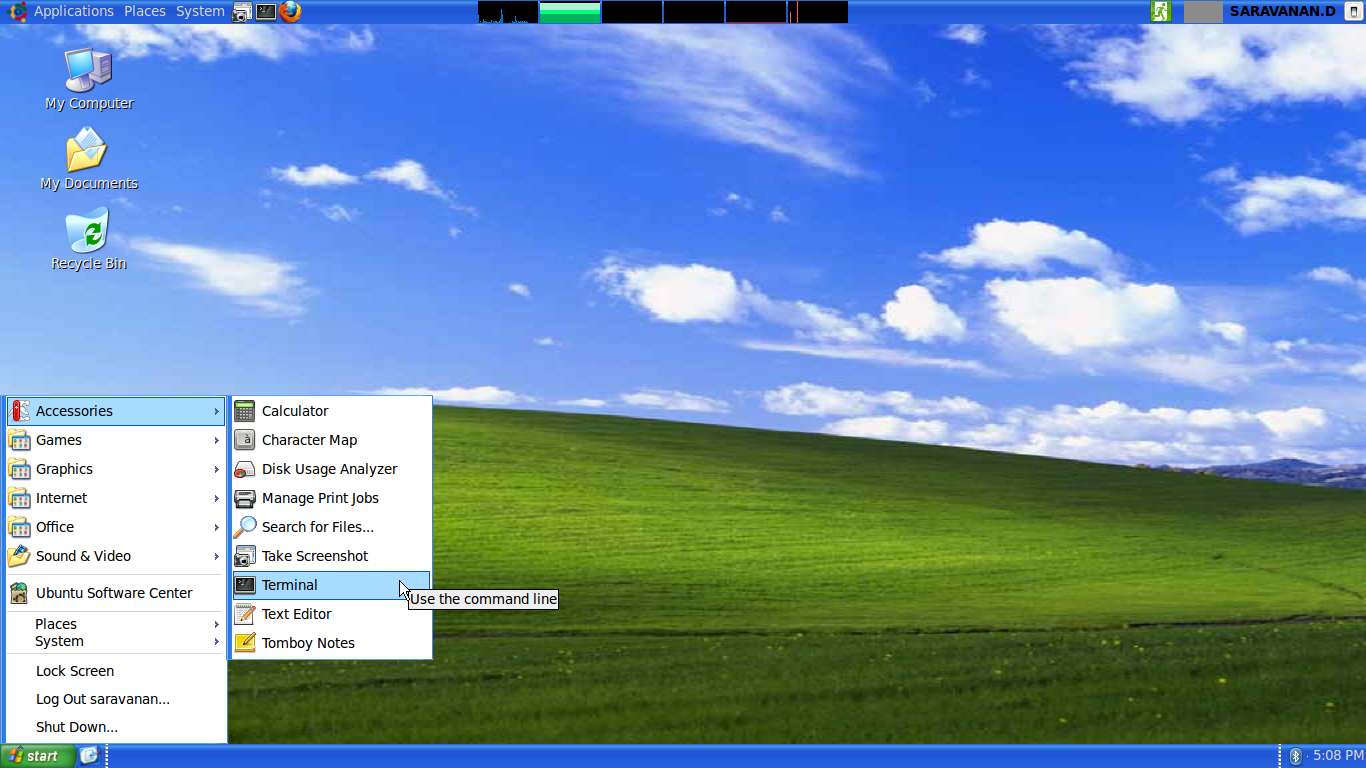The height and width of the screenshot is (768, 1366).
Task: Expand the Accessories submenu arrow
Action: click(x=216, y=411)
